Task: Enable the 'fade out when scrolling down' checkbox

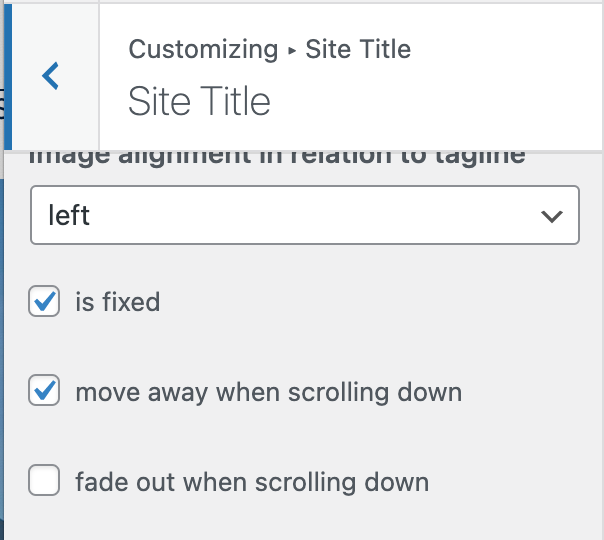Action: [45, 481]
